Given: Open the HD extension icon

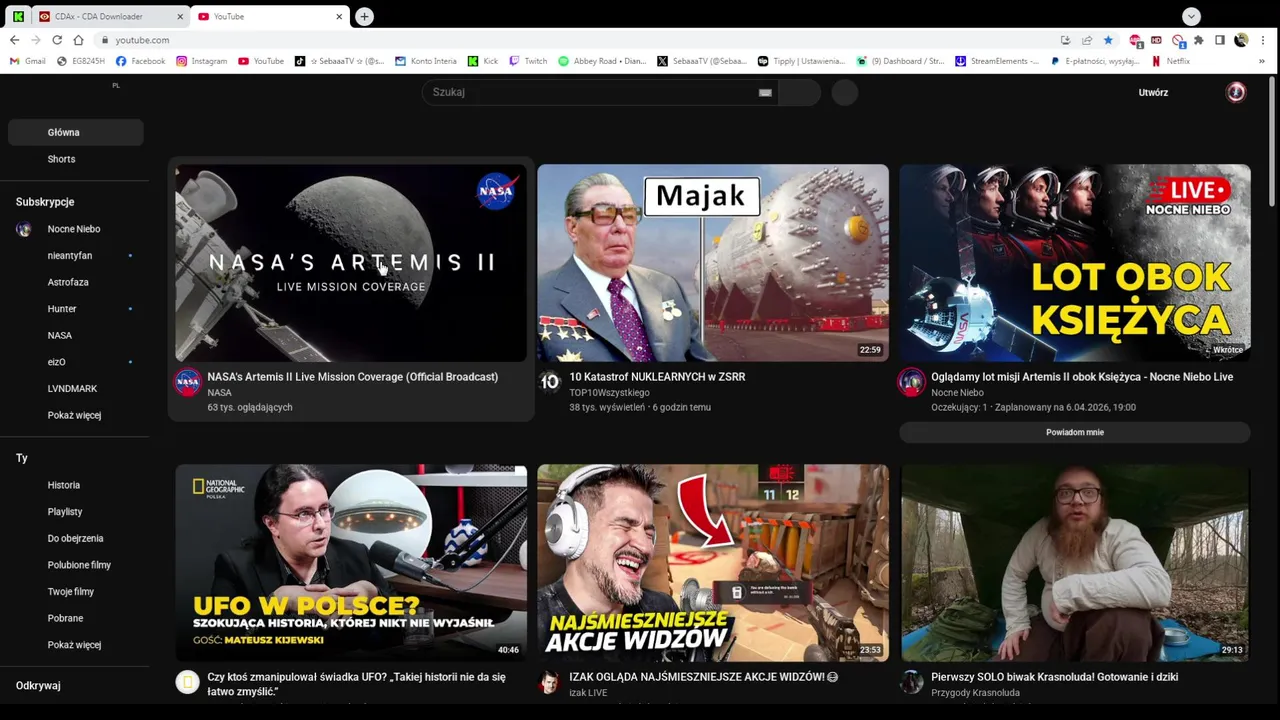Looking at the screenshot, I should [x=1156, y=40].
